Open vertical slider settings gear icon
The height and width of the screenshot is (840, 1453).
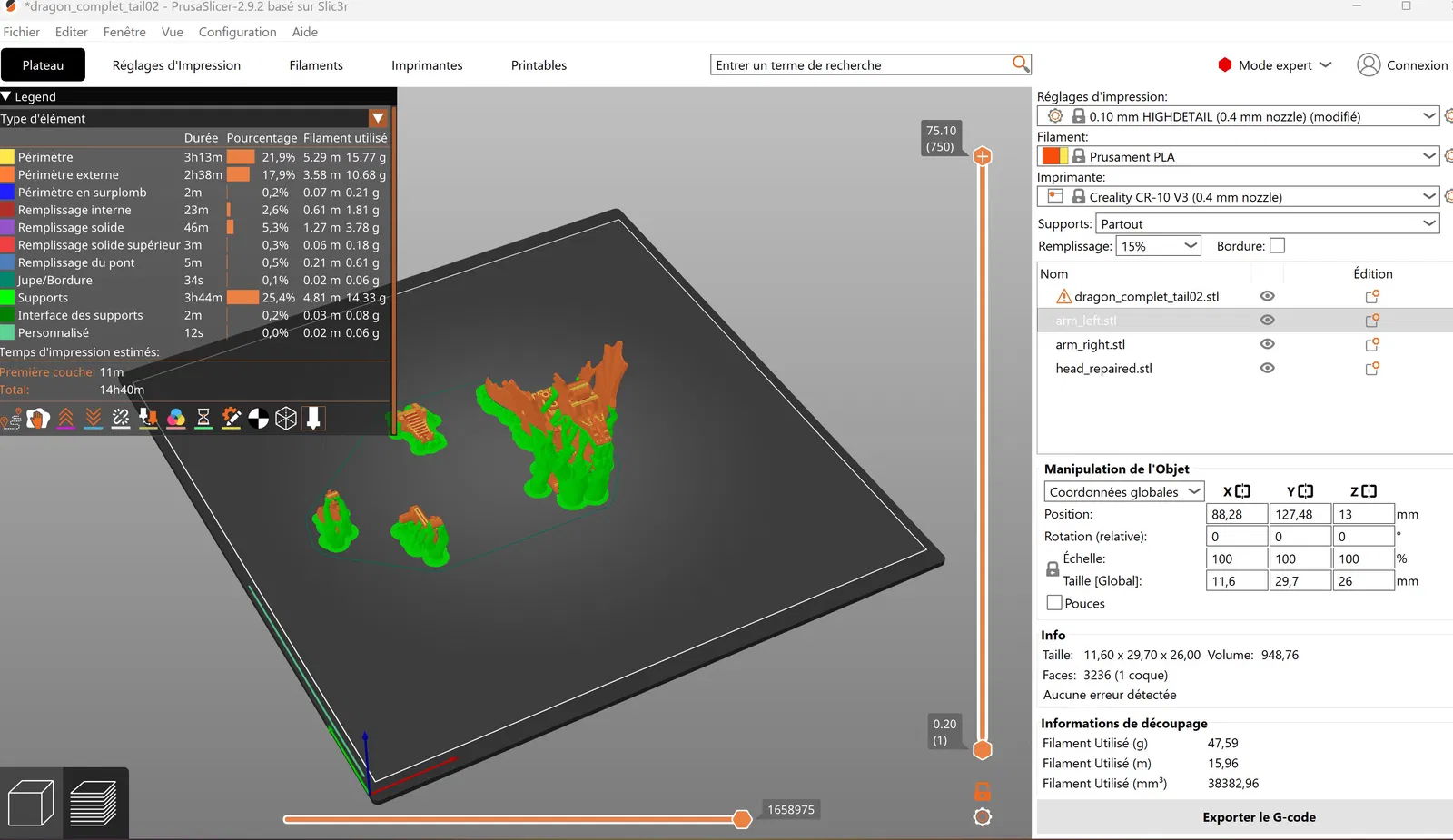click(983, 817)
